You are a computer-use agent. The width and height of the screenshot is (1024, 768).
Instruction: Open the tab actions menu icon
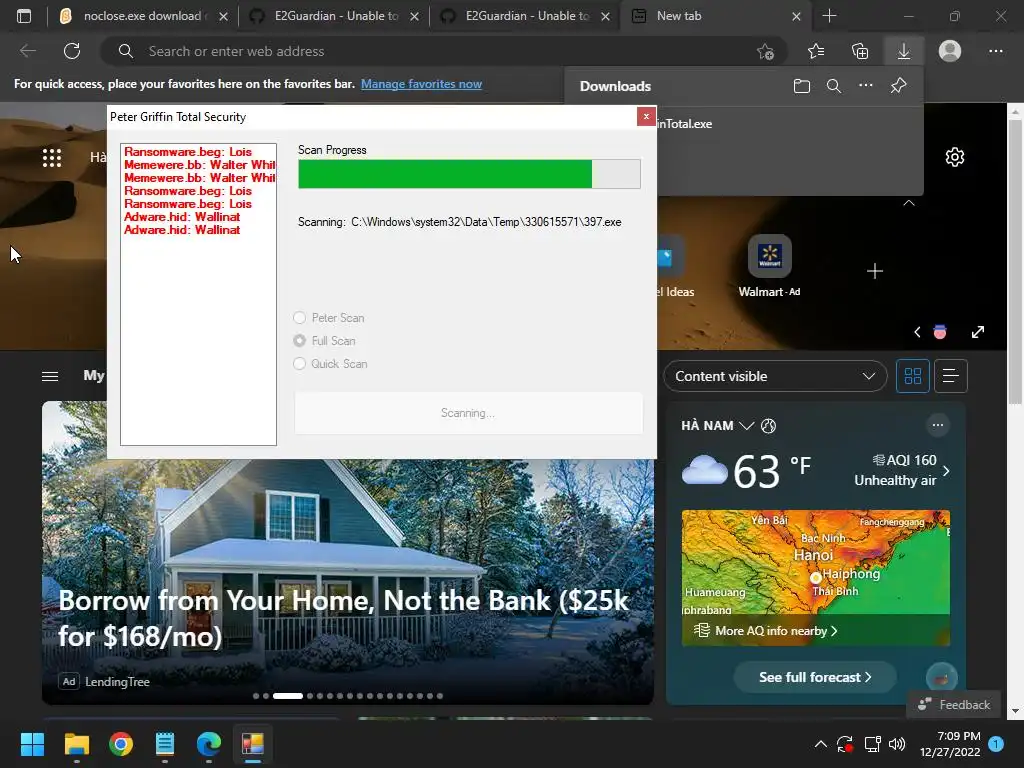tap(24, 16)
